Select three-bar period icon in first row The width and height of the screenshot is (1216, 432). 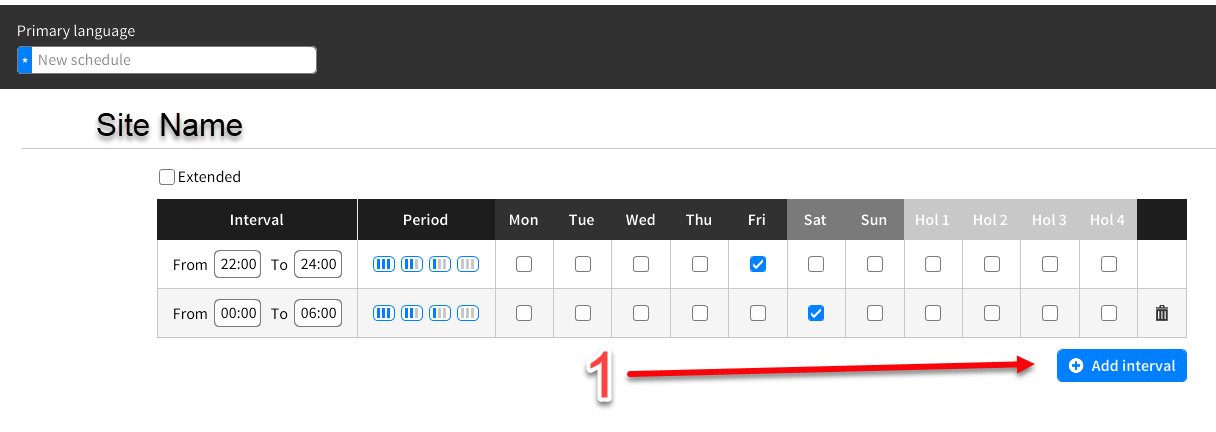point(384,264)
